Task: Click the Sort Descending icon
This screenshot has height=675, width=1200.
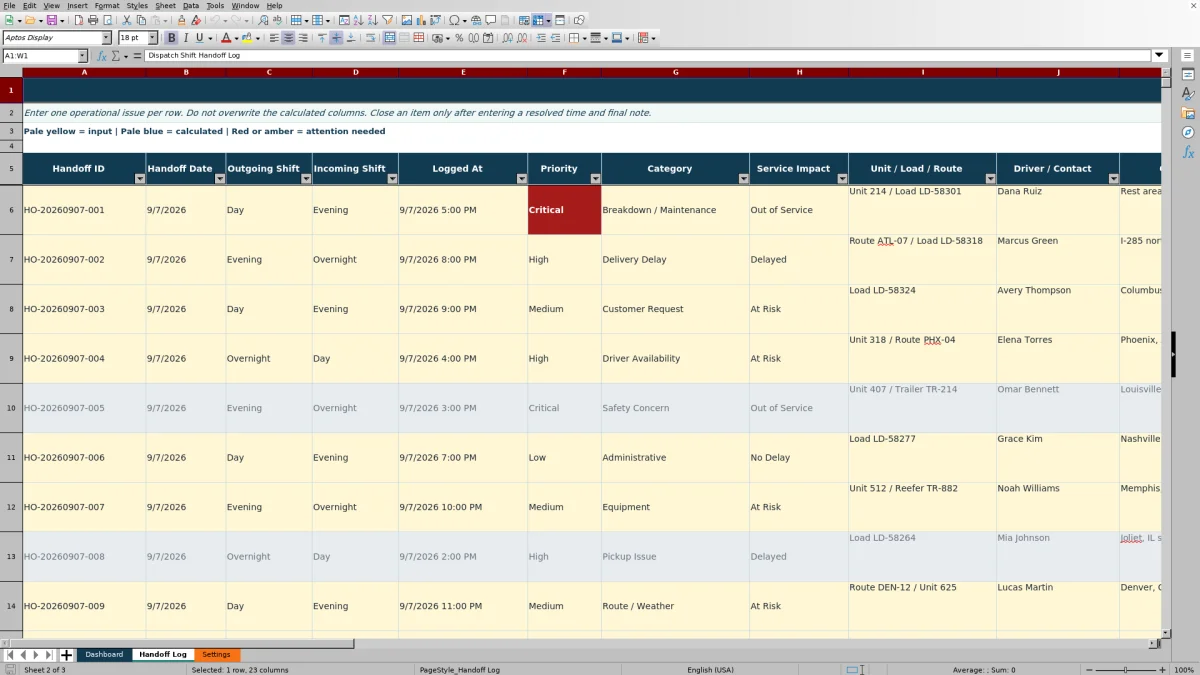Action: (x=372, y=20)
